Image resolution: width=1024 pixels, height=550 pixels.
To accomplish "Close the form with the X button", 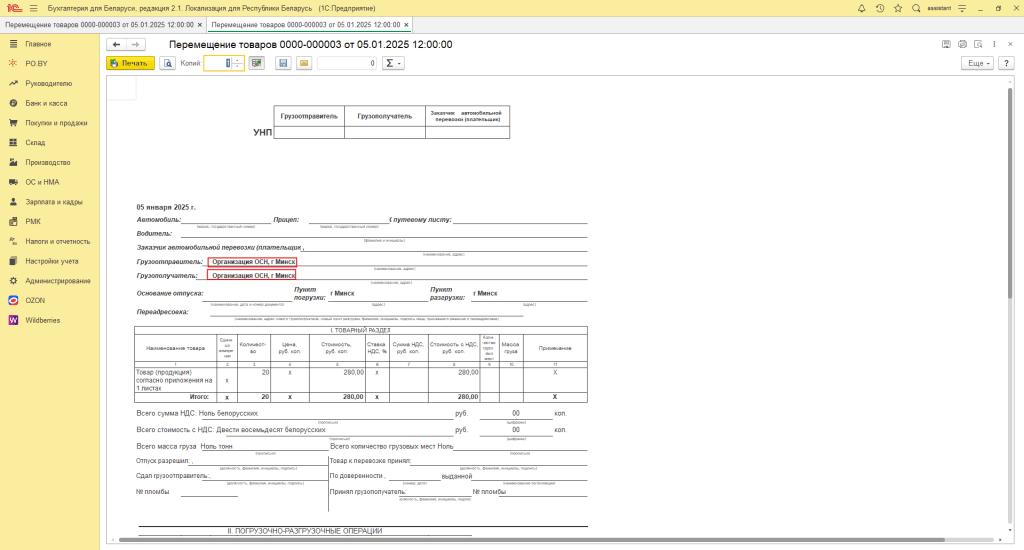I will 1010,44.
